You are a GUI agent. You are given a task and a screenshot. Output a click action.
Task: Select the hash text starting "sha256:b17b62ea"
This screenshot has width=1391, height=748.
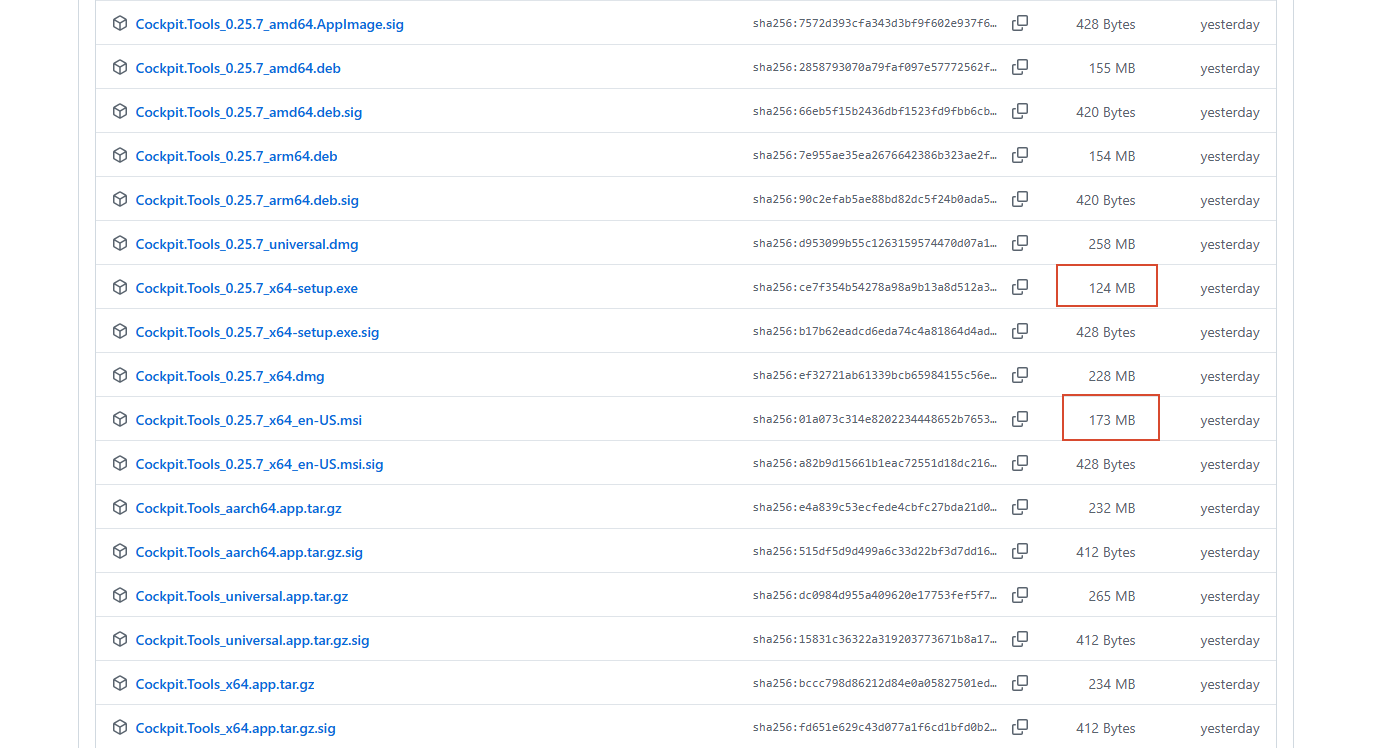coord(875,332)
